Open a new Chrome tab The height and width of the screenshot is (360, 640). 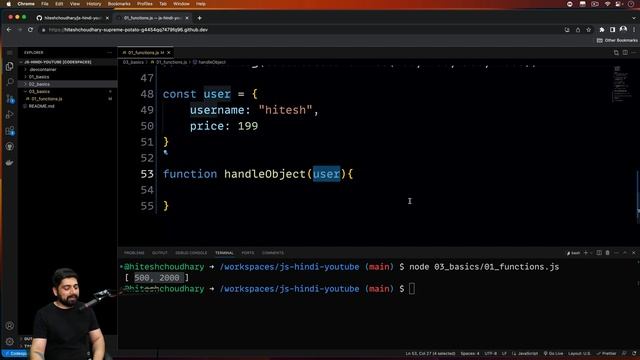[199, 18]
